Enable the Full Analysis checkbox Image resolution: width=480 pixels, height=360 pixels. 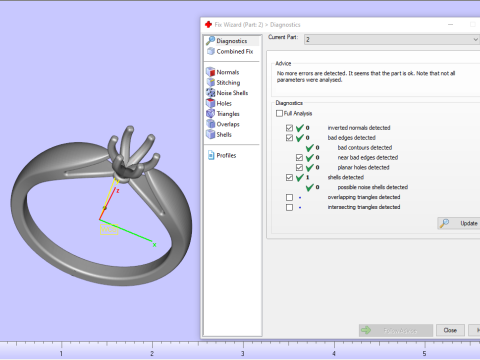(x=279, y=113)
